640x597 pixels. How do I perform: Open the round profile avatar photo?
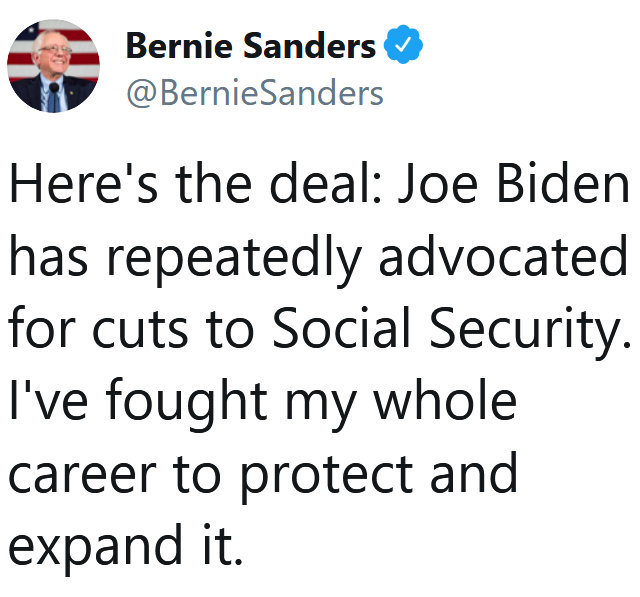coord(54,66)
